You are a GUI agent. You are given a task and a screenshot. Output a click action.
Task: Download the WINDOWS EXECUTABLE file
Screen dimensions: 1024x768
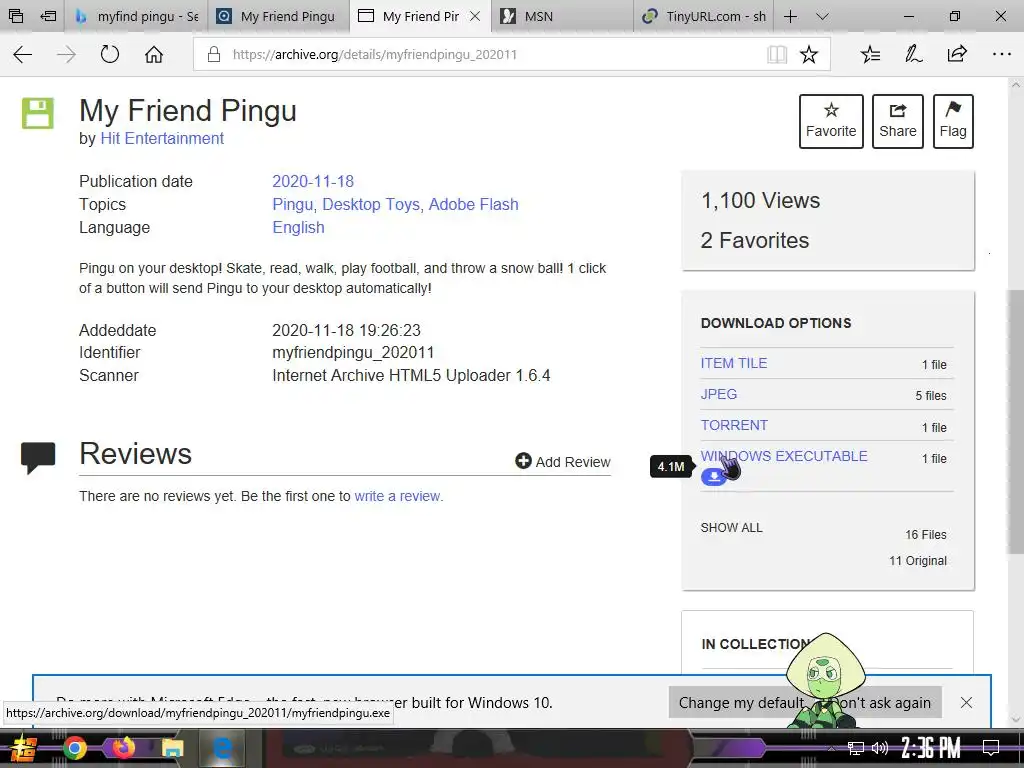(x=784, y=456)
